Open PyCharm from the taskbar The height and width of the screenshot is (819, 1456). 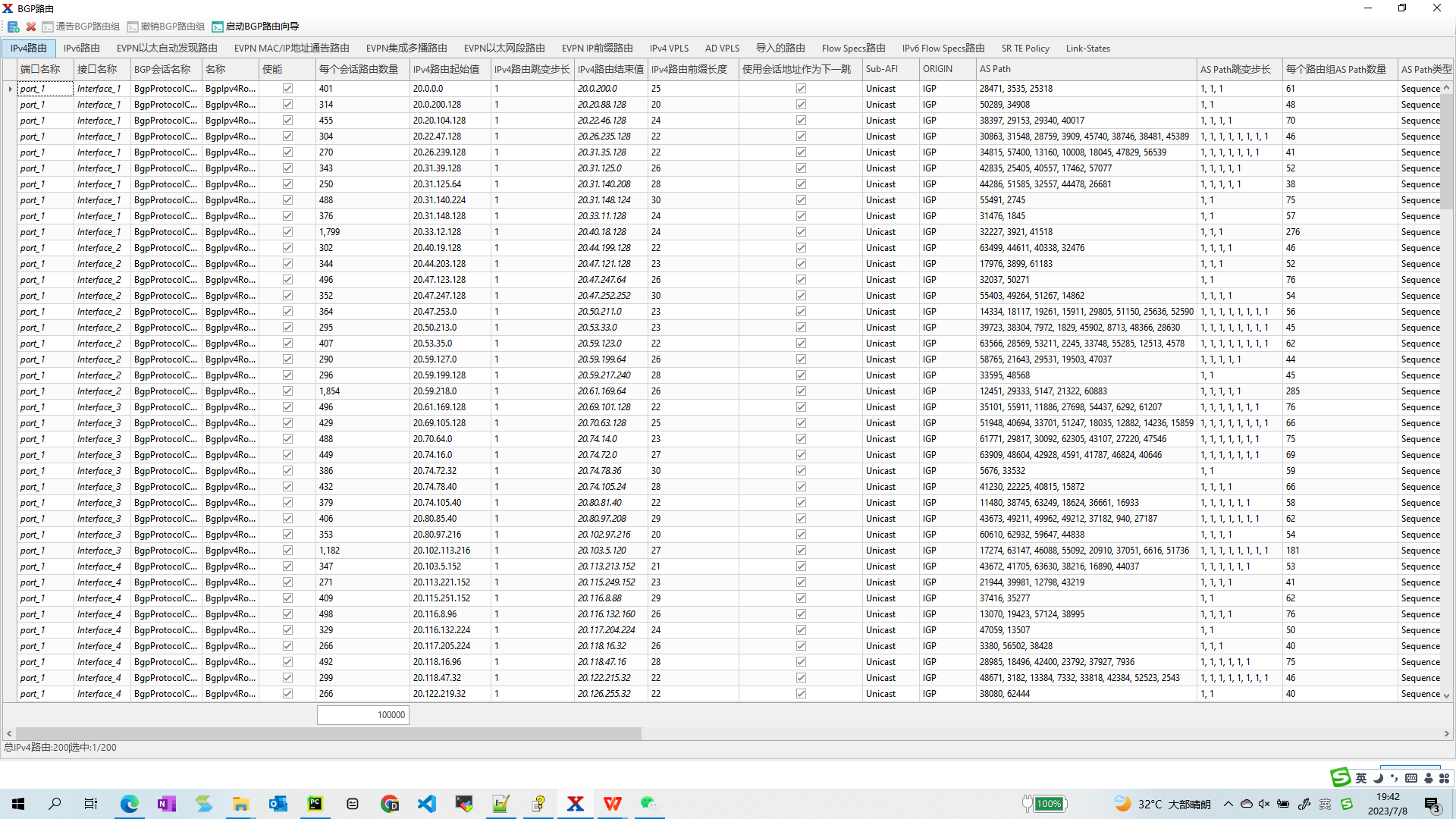pos(315,804)
